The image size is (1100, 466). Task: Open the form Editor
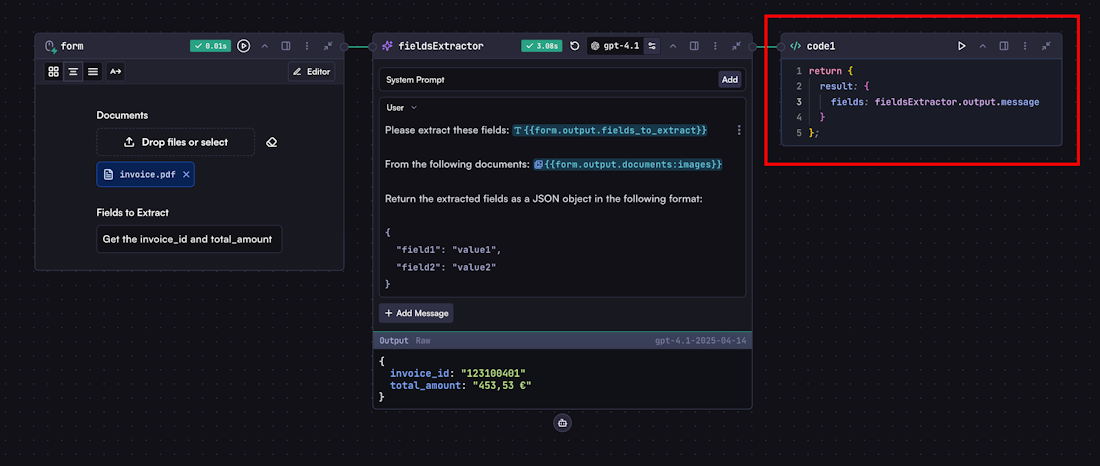[x=311, y=72]
